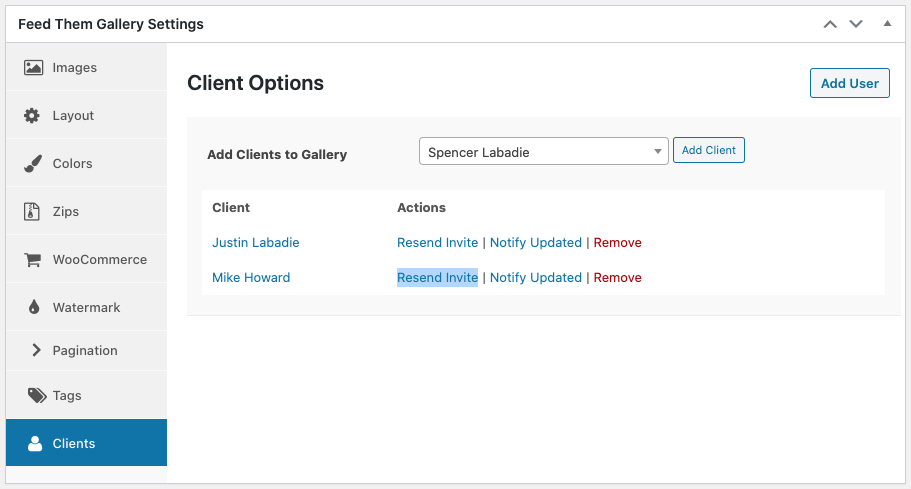
Task: Open Mike Howard client profile link
Action: click(251, 278)
